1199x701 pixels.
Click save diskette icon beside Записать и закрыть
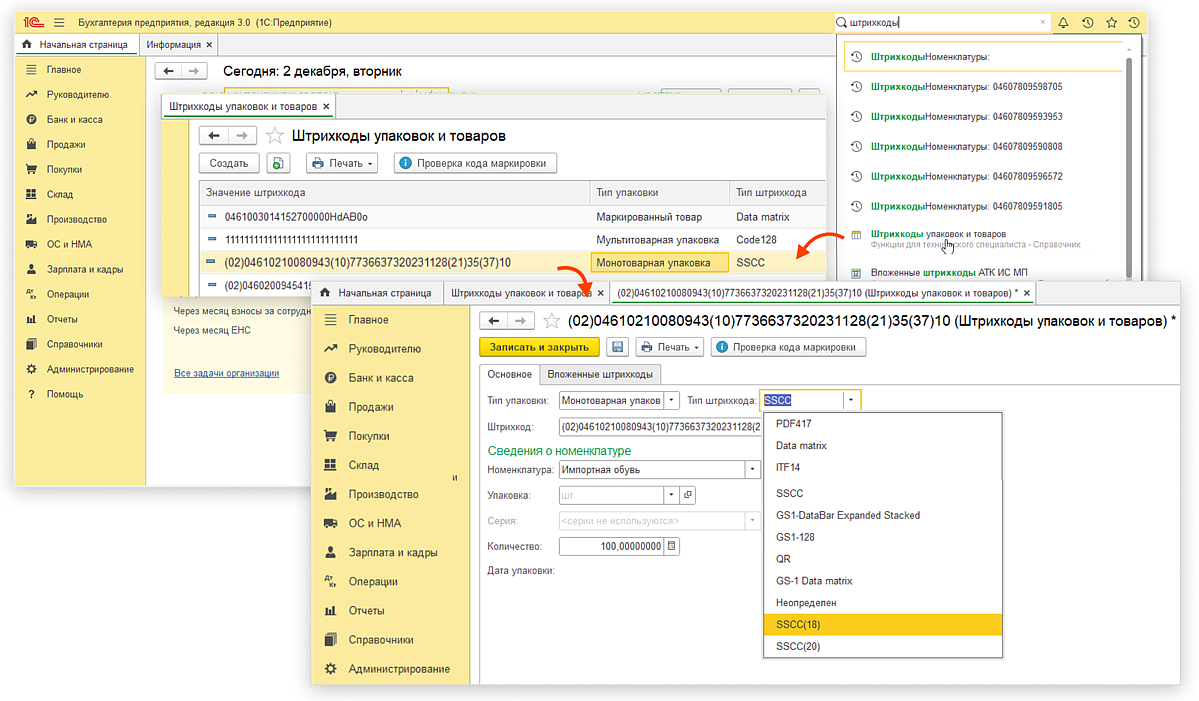coord(618,347)
